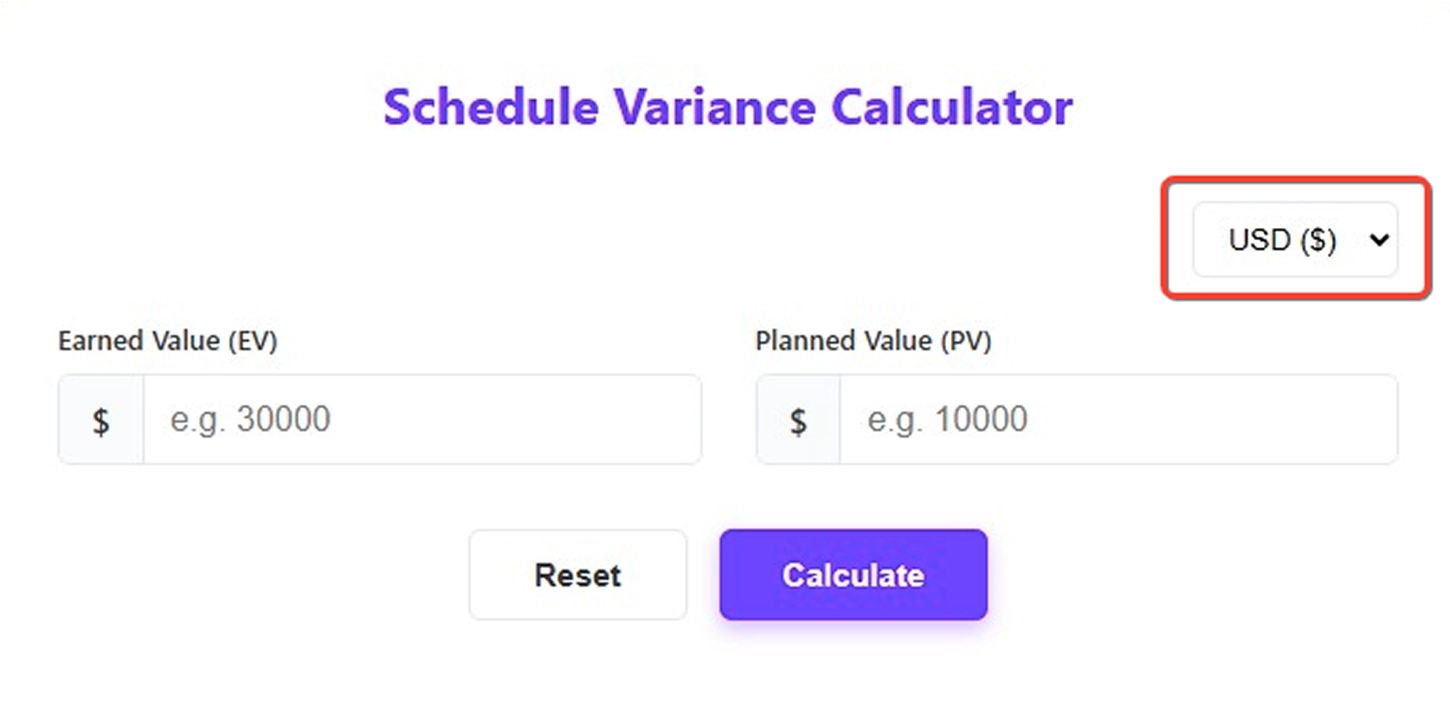Expand the currency dropdown chevron arrow
The width and height of the screenshot is (1450, 724).
(x=1379, y=239)
